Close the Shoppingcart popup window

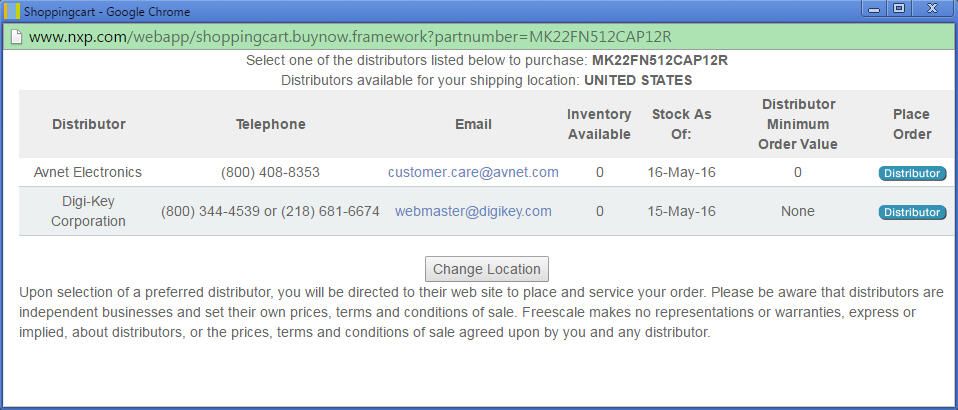coord(933,9)
